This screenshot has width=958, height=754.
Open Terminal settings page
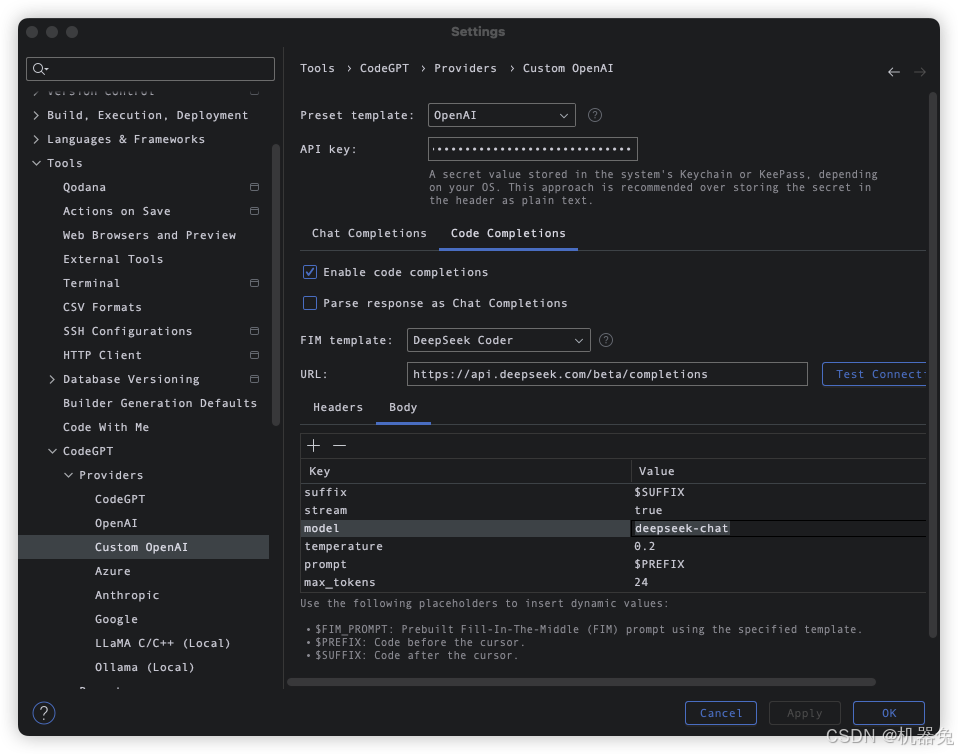[91, 283]
